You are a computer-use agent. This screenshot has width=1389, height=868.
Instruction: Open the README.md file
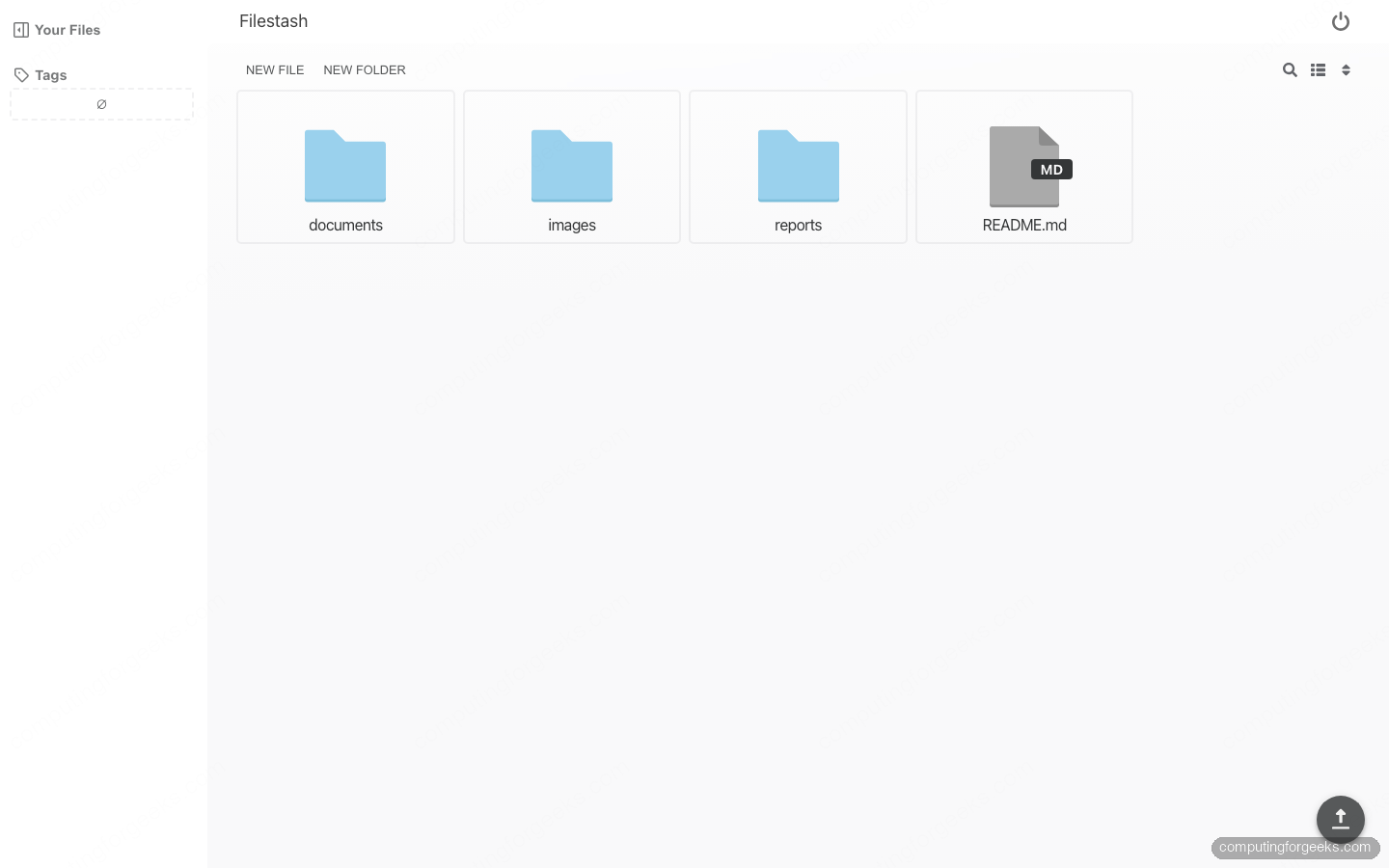(1024, 167)
